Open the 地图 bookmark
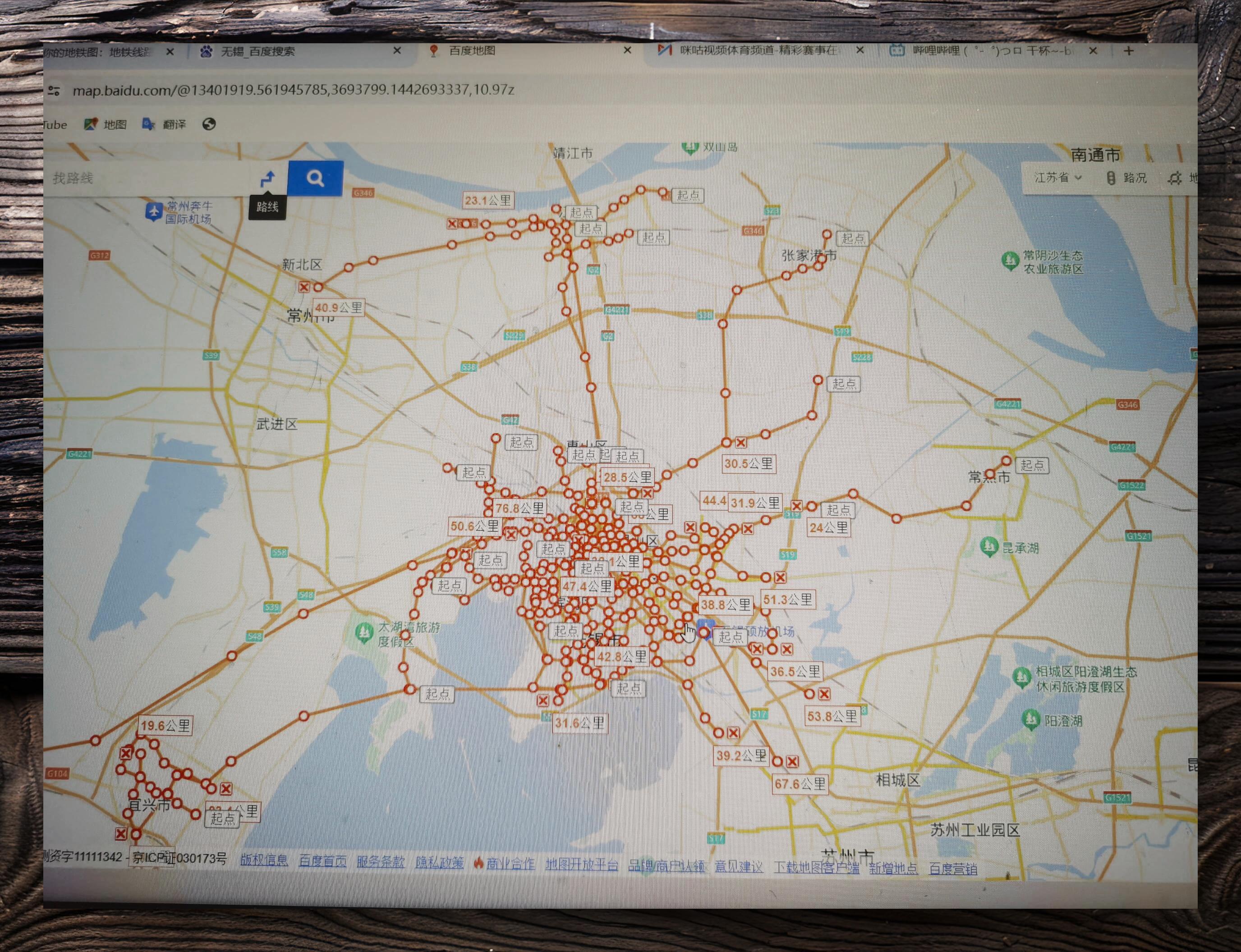The height and width of the screenshot is (952, 1241). [106, 124]
